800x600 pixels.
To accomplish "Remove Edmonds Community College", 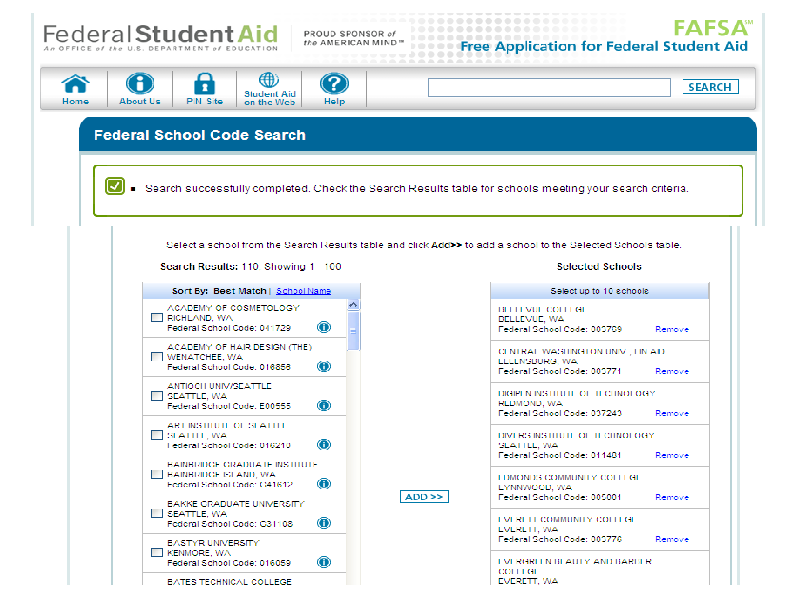I will [x=672, y=497].
